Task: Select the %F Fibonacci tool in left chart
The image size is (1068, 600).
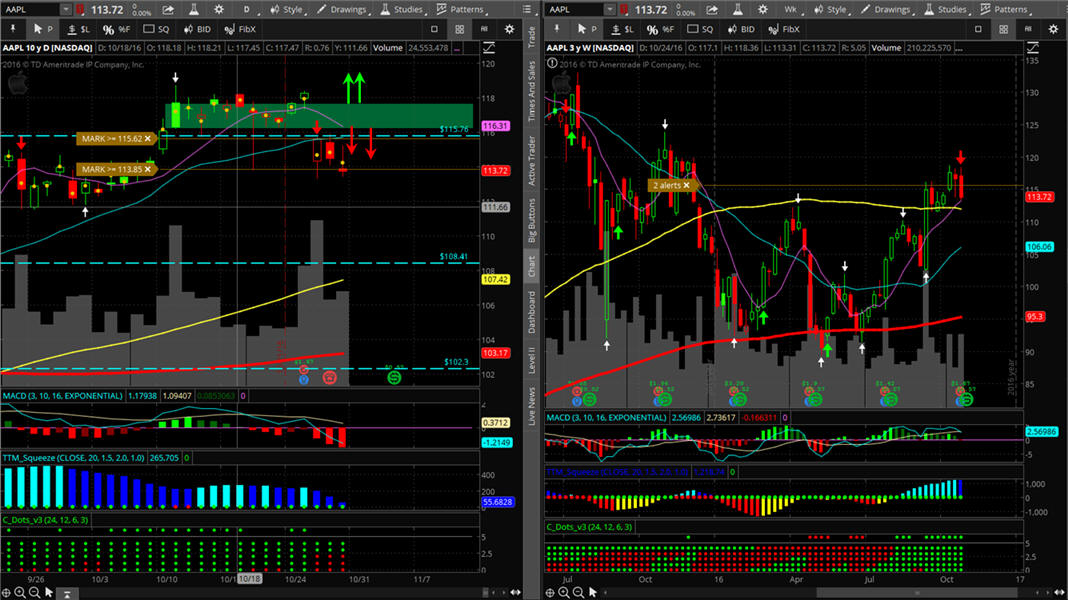Action: point(117,29)
